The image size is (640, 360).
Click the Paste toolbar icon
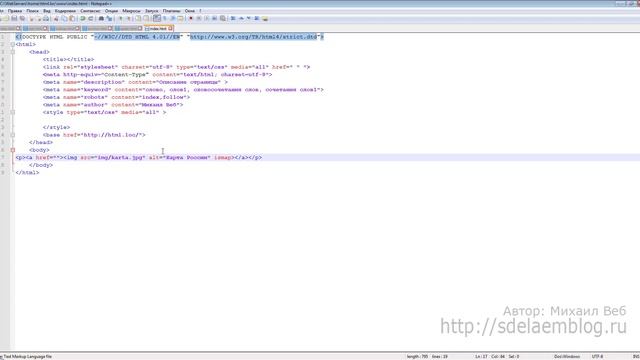tap(72, 18)
